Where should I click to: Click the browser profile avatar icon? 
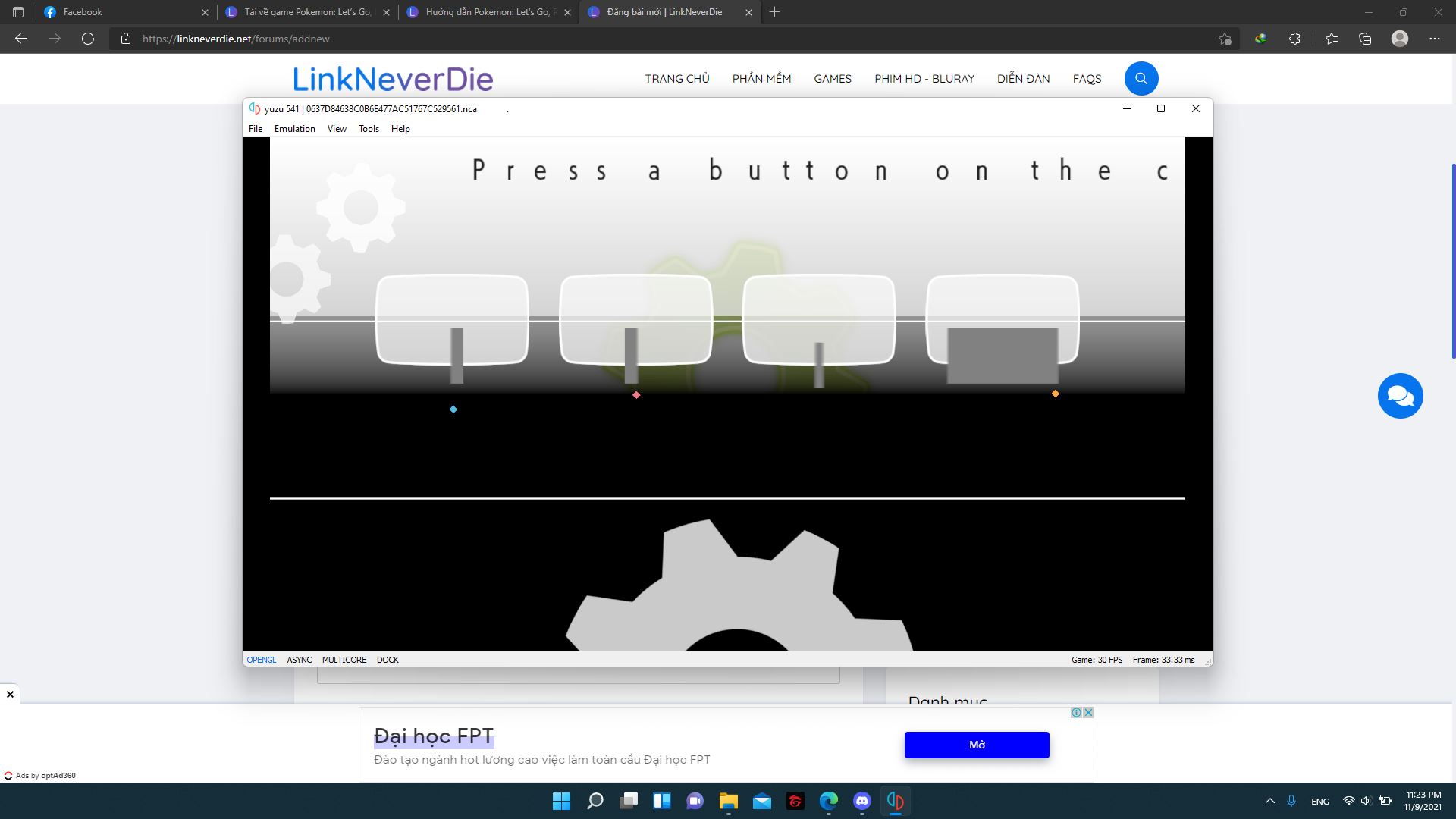tap(1400, 39)
